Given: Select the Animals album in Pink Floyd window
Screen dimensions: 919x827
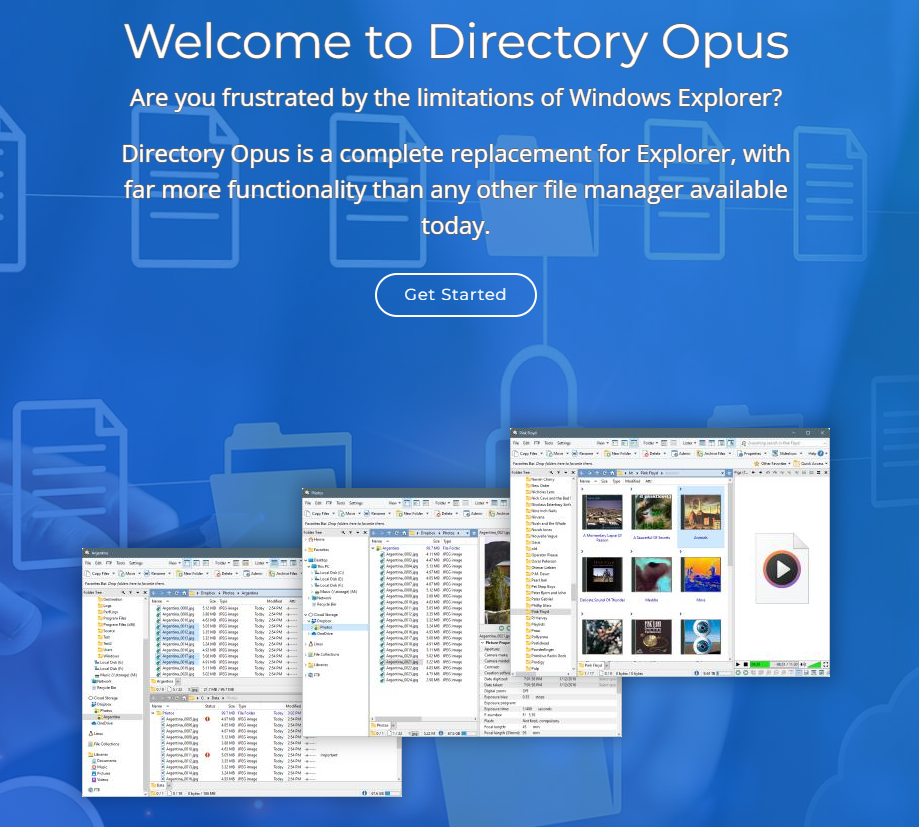Looking at the screenshot, I should pos(700,516).
